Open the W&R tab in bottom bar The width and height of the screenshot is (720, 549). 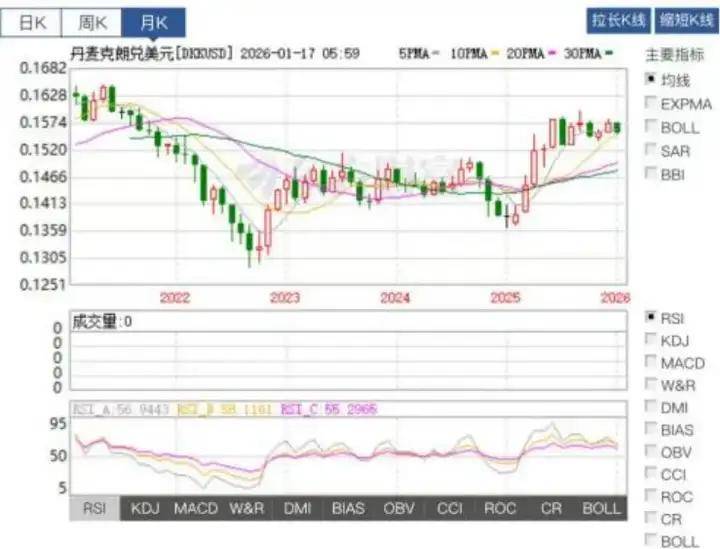[x=247, y=508]
